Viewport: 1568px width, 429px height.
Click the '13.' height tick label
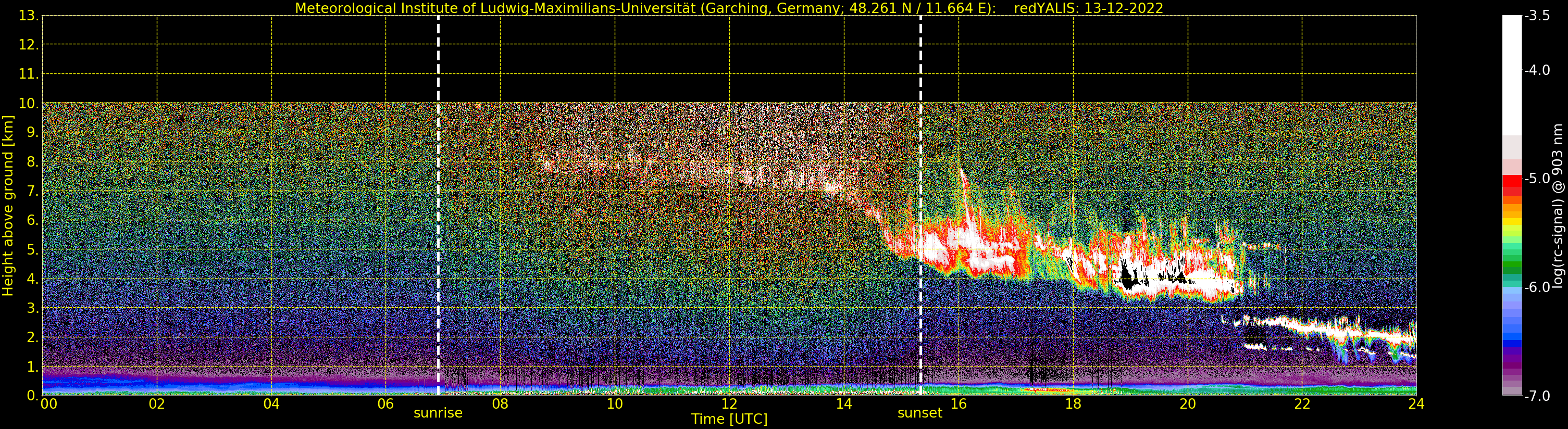coord(29,16)
